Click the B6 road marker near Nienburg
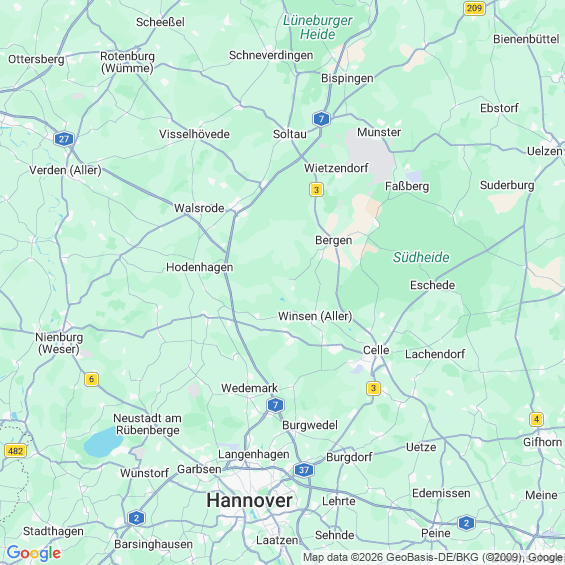The image size is (565, 565). coord(92,379)
